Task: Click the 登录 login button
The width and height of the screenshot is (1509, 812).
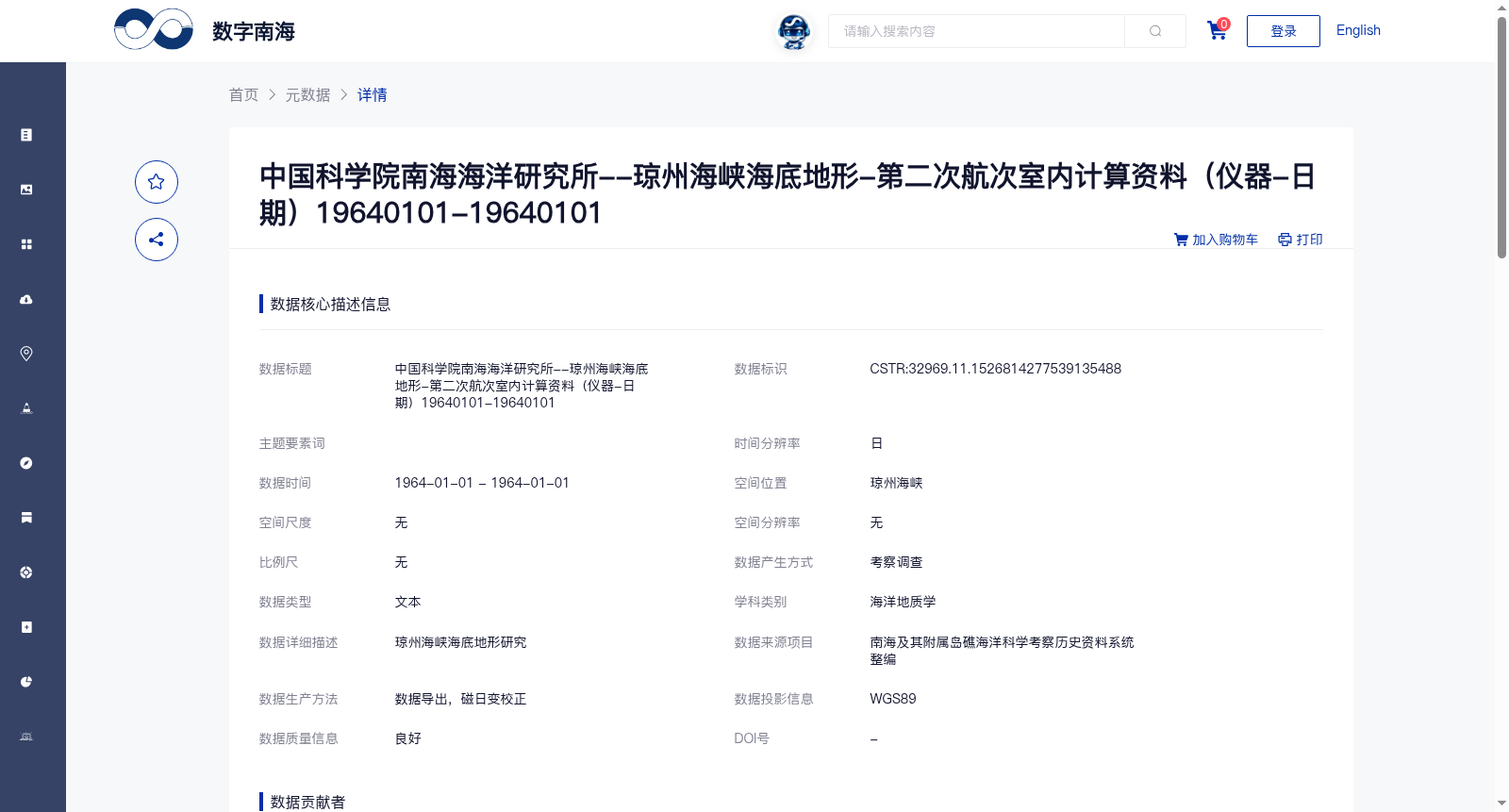Action: coord(1284,31)
